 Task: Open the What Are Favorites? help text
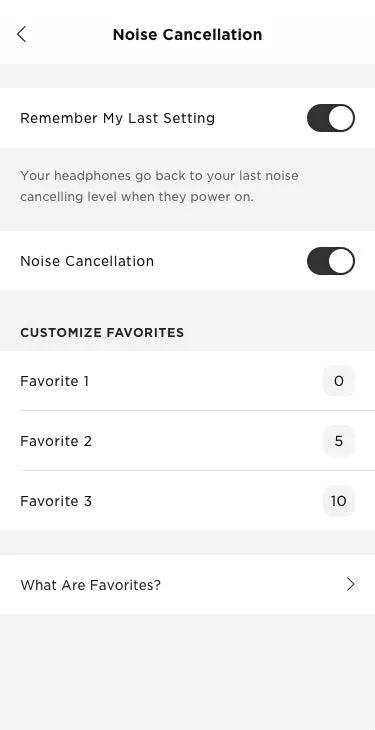90,585
